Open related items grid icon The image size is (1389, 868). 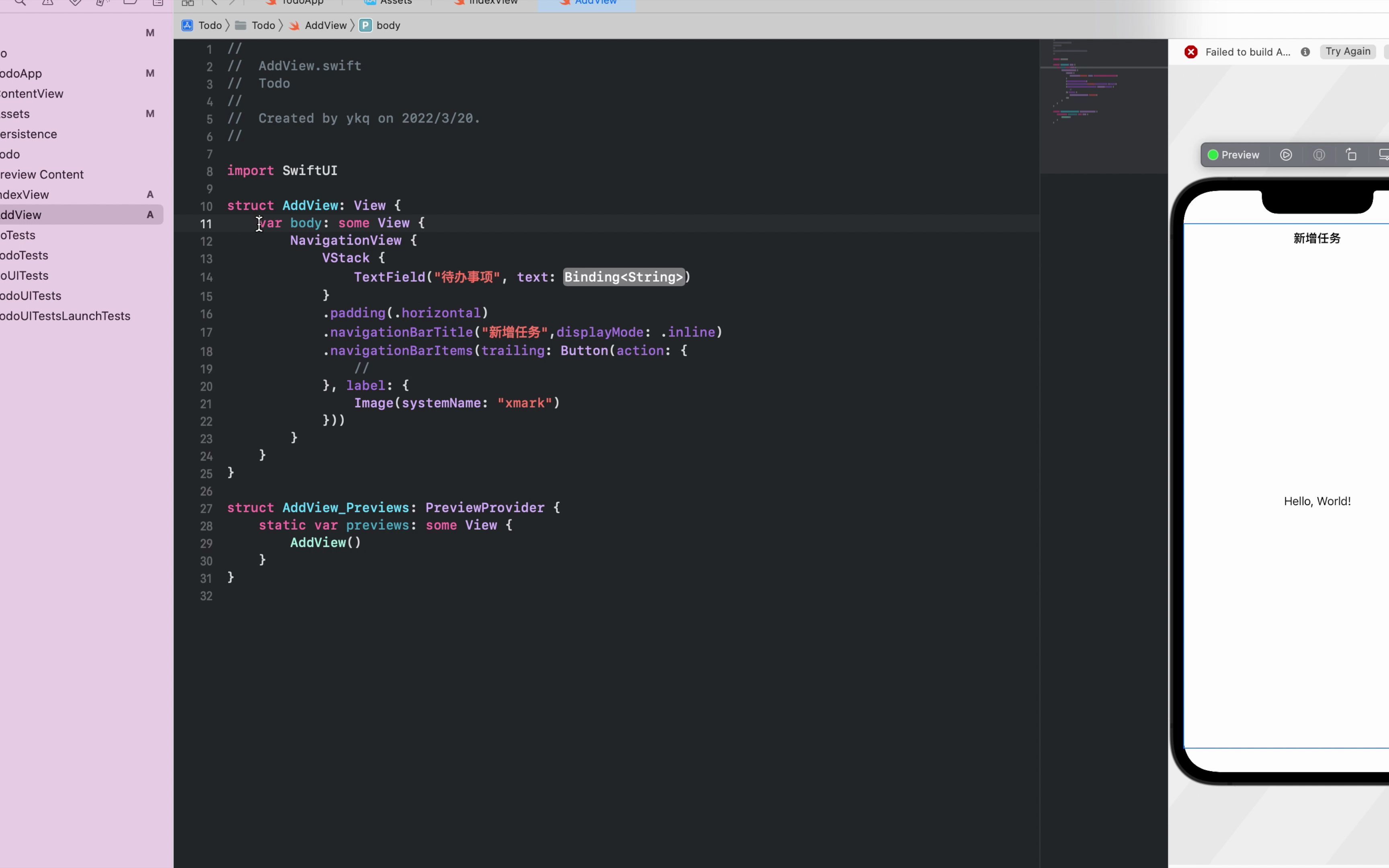pyautogui.click(x=188, y=3)
